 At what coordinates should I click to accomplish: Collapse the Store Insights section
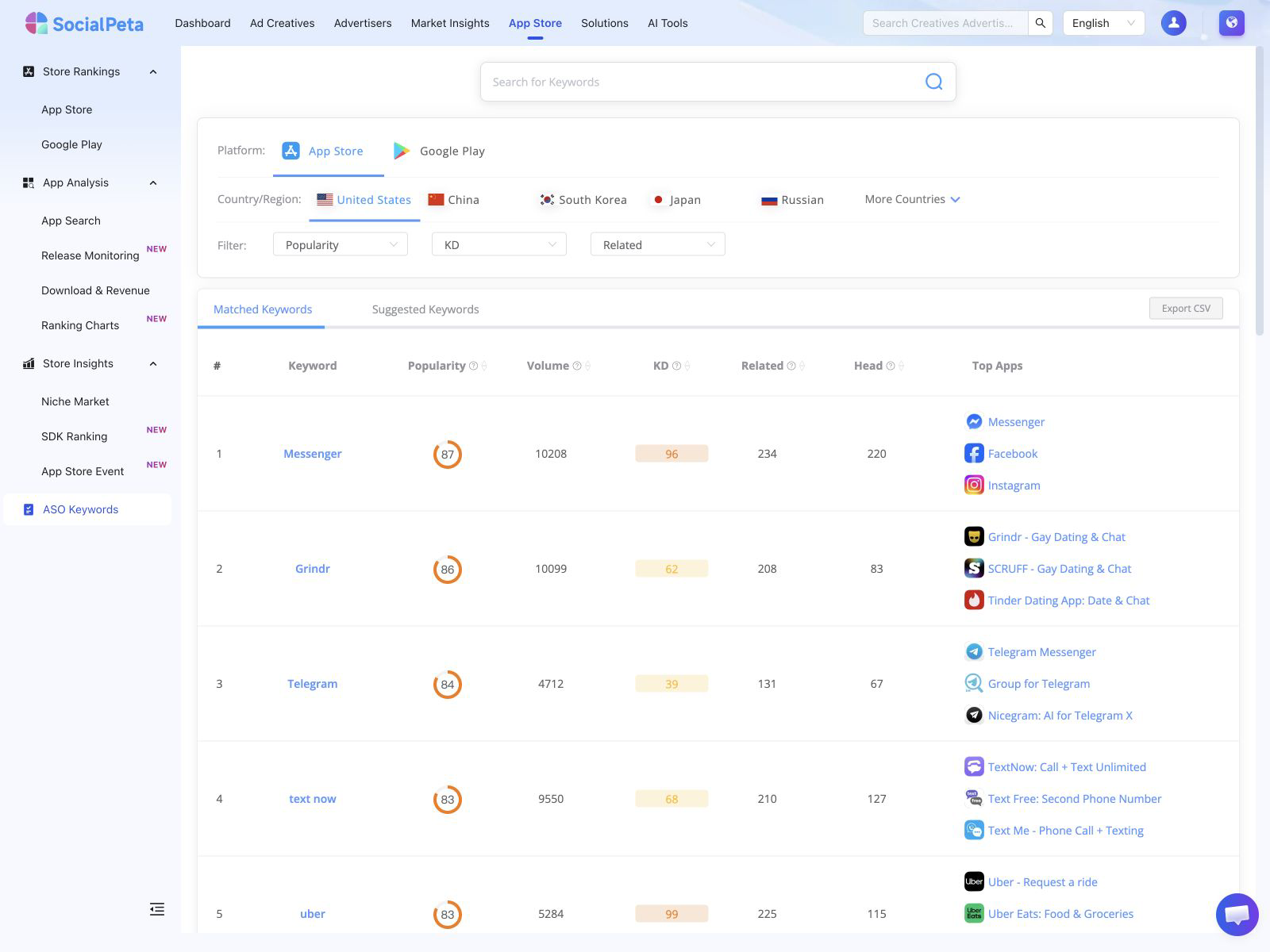pos(153,363)
